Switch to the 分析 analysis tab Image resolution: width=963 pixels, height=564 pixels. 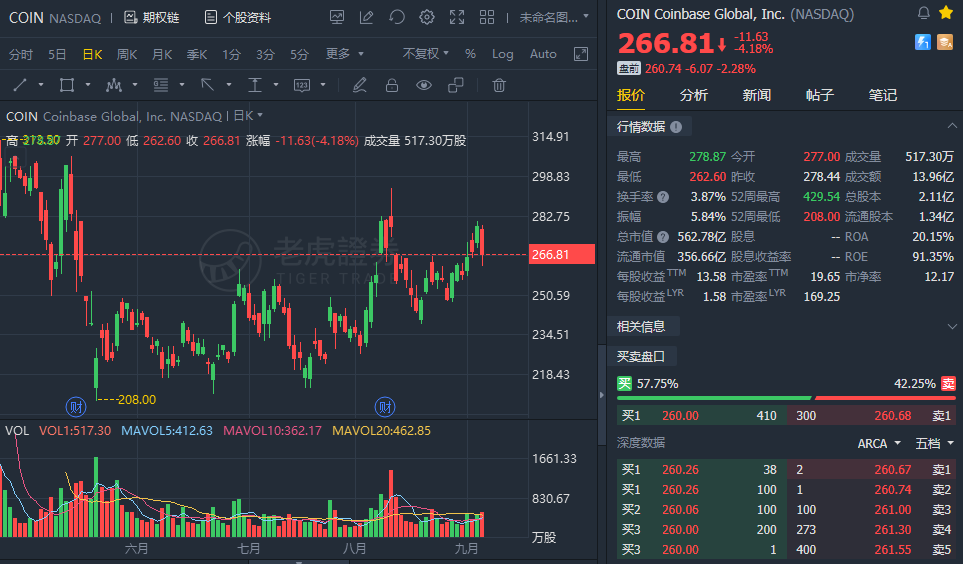click(x=694, y=95)
